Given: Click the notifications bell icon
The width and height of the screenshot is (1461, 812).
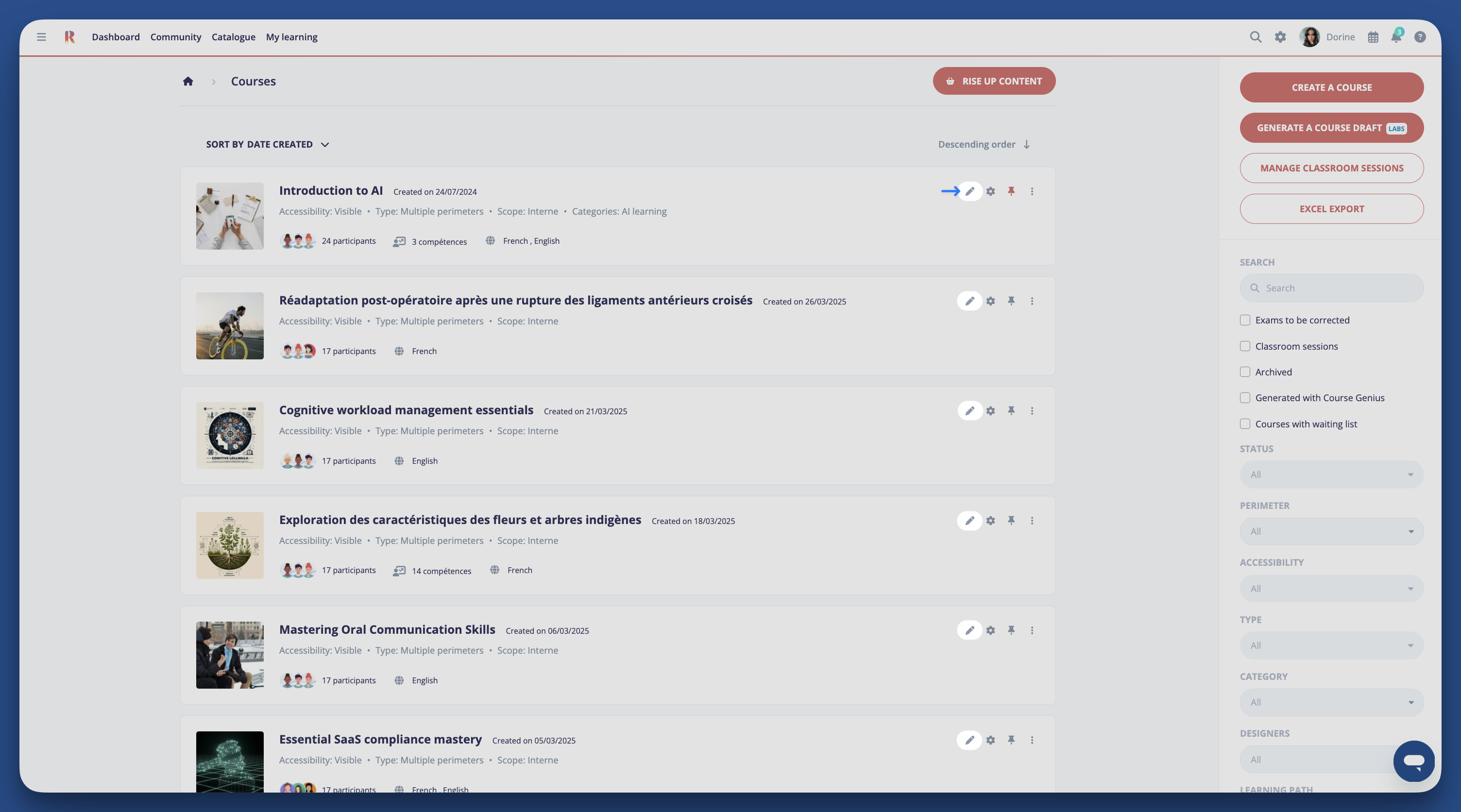Looking at the screenshot, I should (x=1396, y=37).
